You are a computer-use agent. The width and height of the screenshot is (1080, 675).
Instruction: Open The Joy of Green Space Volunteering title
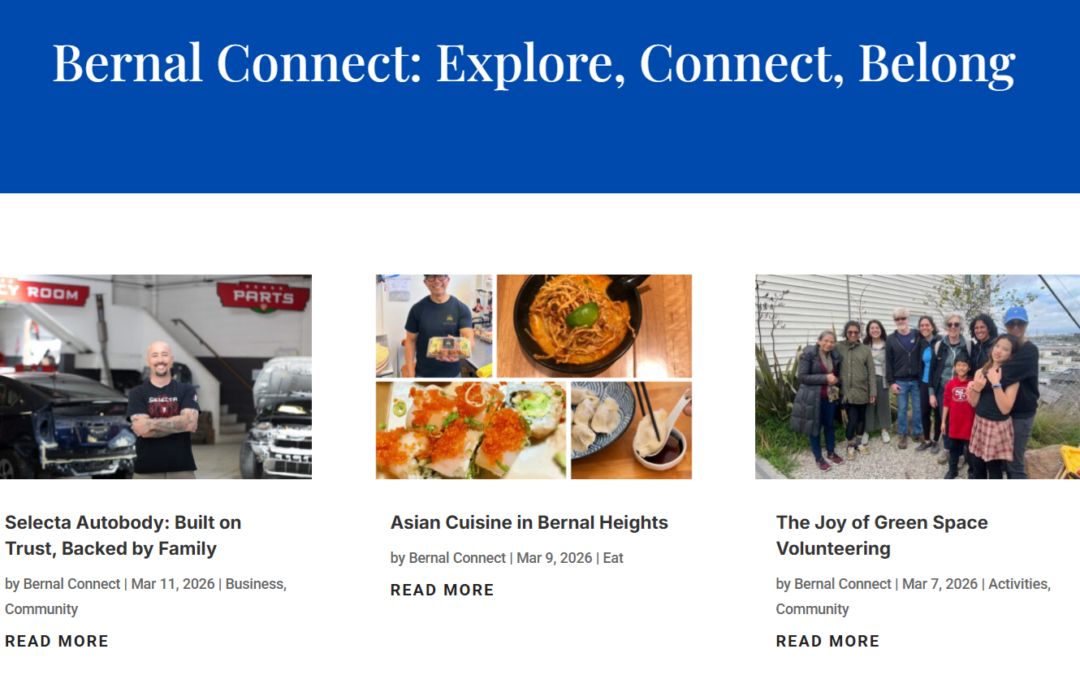(x=881, y=535)
